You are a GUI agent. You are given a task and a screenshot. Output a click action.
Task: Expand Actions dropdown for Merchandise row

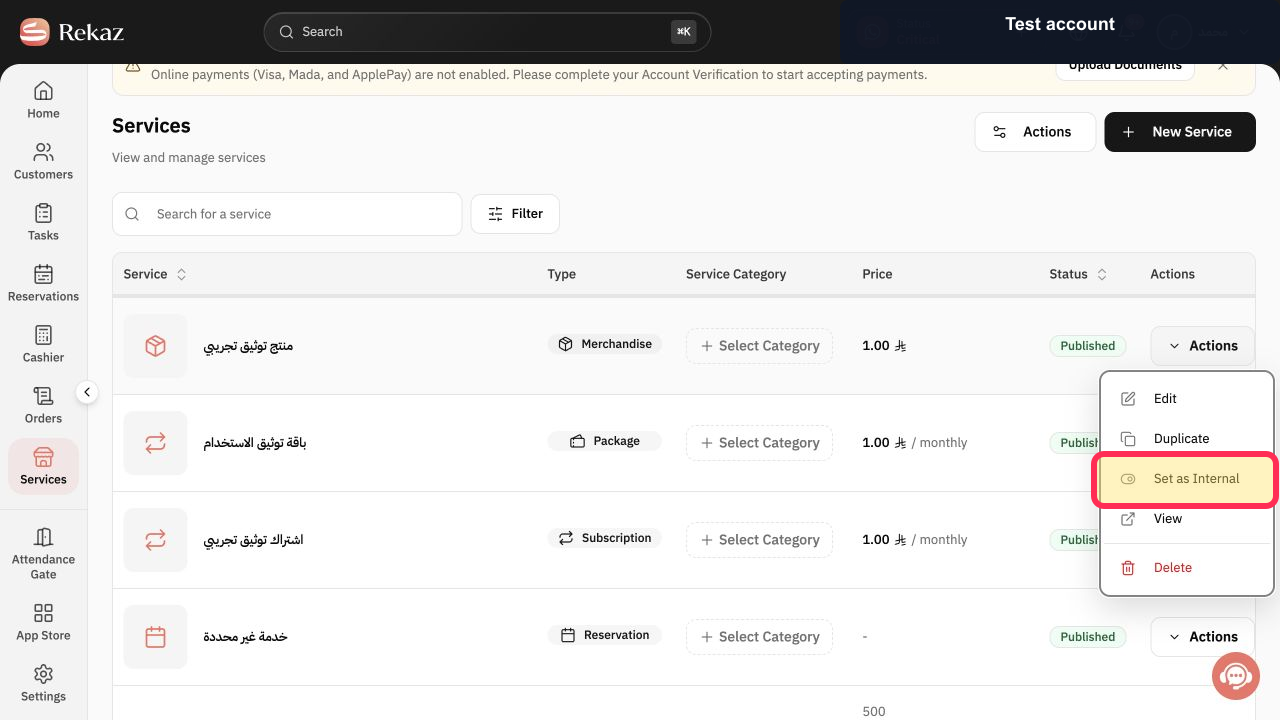(1202, 346)
